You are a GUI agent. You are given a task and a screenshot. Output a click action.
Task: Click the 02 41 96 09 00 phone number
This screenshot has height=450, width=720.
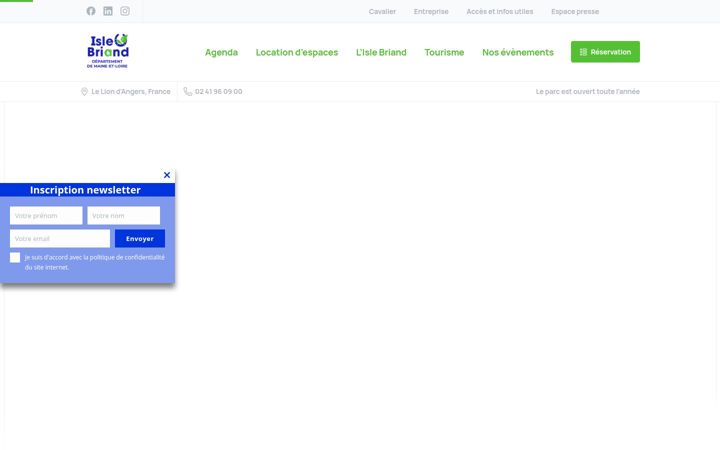tap(219, 92)
